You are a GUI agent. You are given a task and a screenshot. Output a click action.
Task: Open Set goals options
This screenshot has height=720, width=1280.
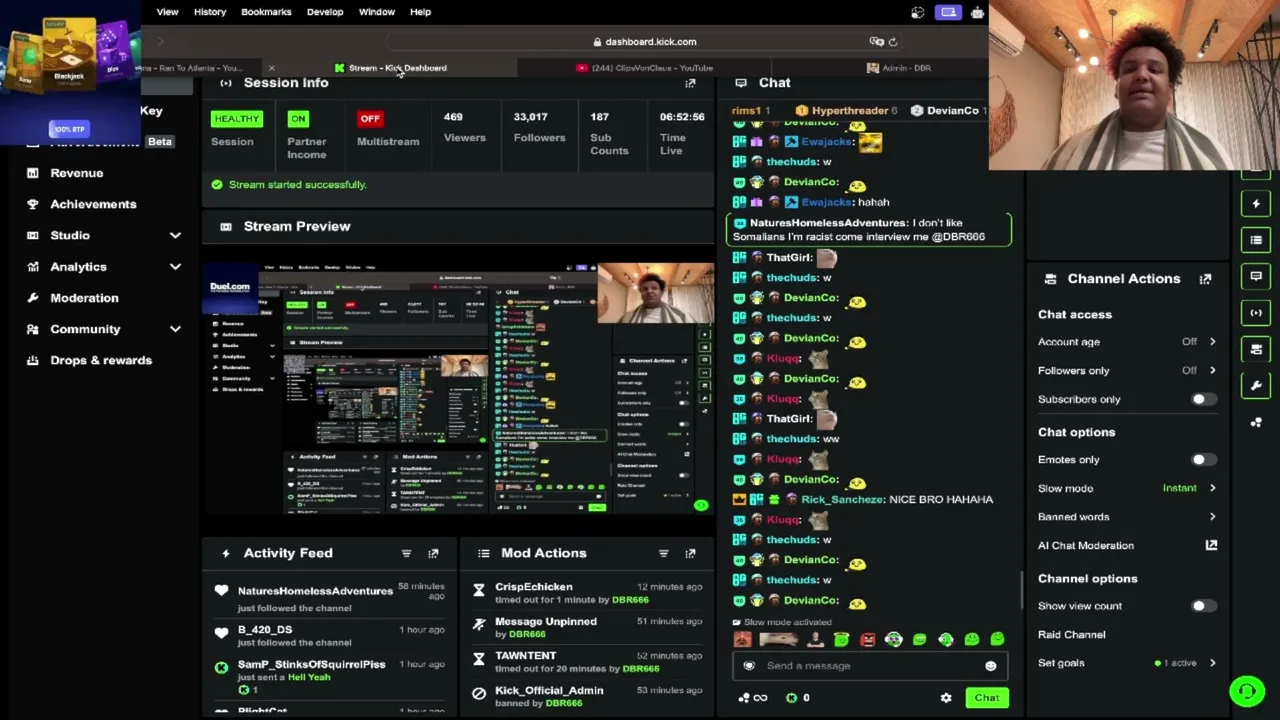coord(1212,663)
